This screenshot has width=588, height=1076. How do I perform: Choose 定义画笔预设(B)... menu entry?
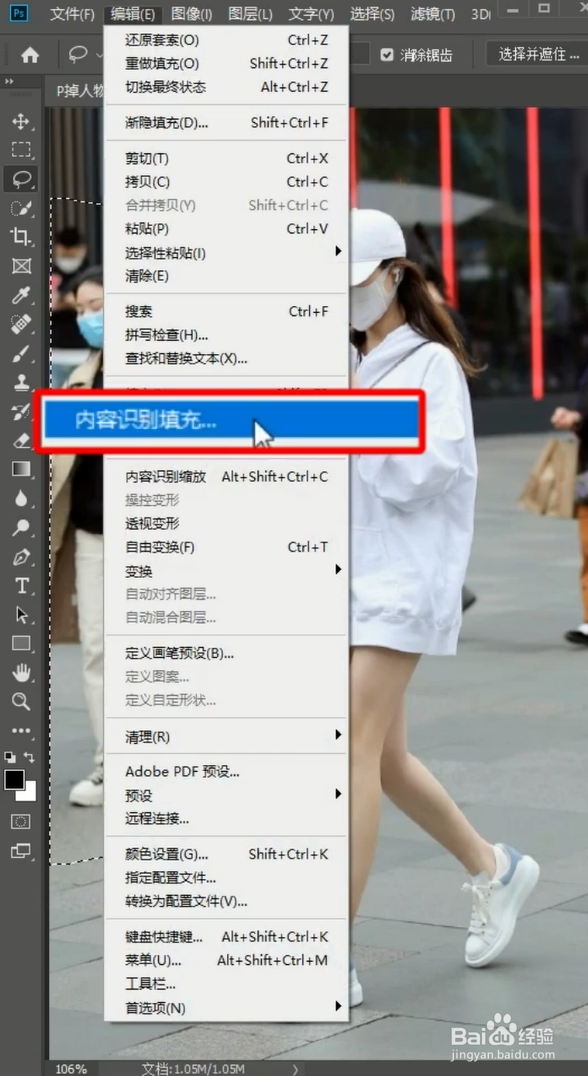pyautogui.click(x=226, y=653)
